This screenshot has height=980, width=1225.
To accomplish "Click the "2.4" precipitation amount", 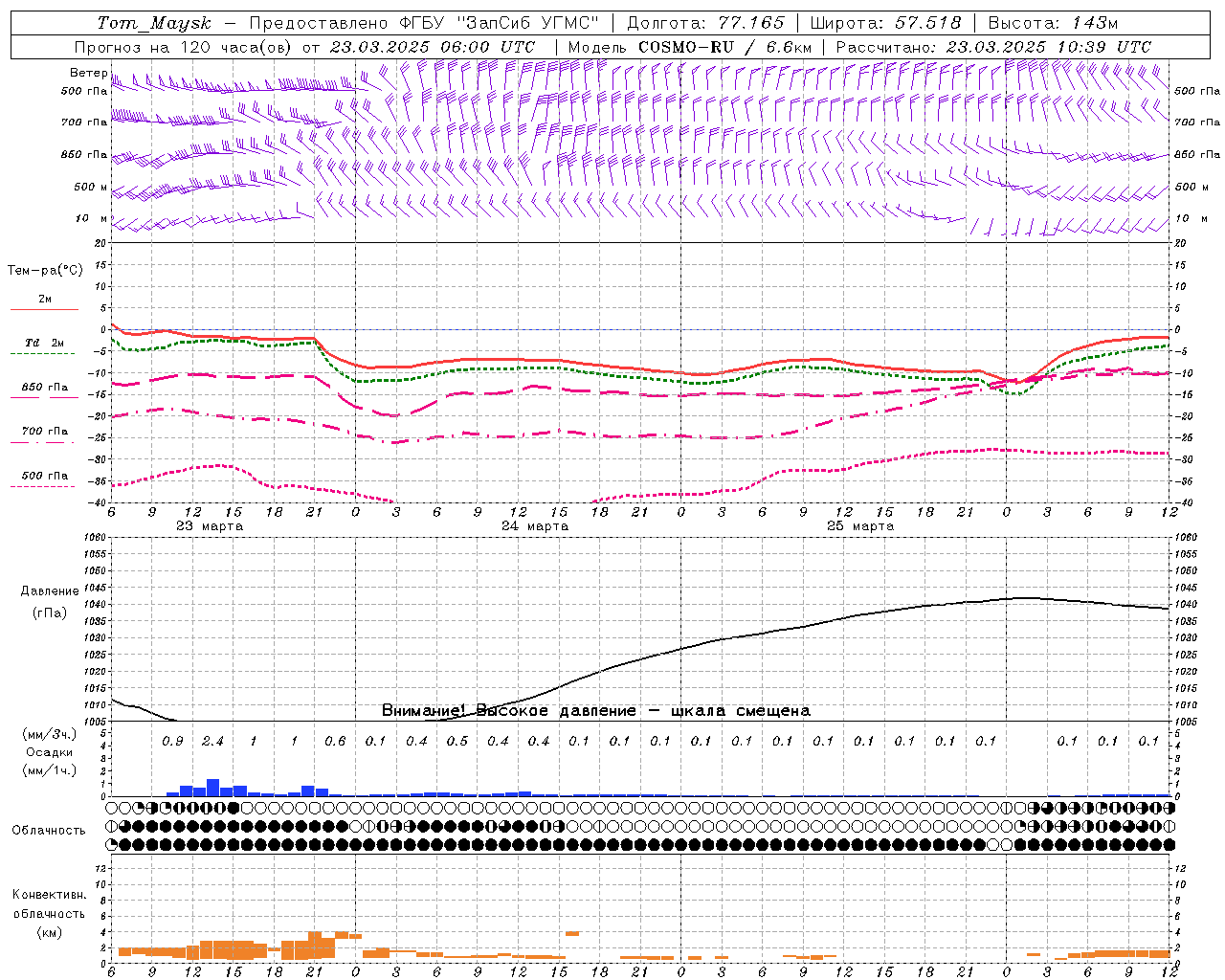I will point(212,742).
